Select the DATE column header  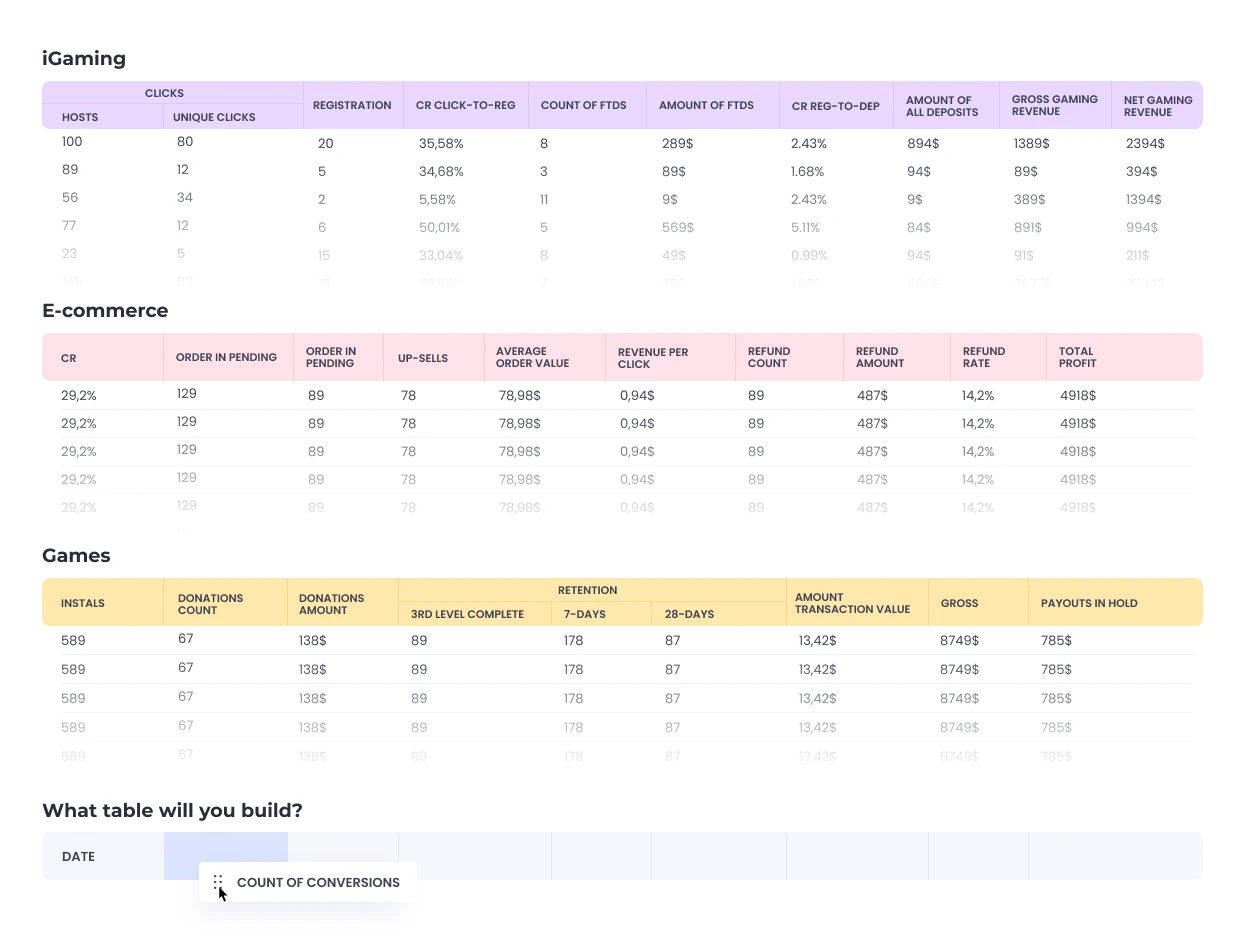pos(78,856)
